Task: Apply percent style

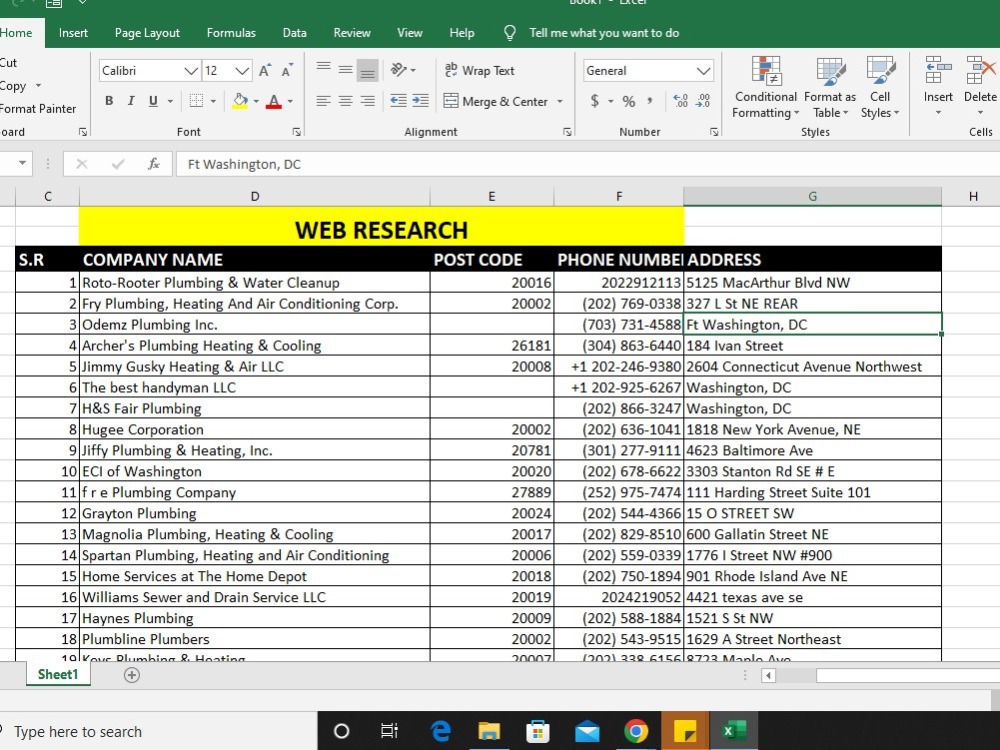Action: (629, 101)
